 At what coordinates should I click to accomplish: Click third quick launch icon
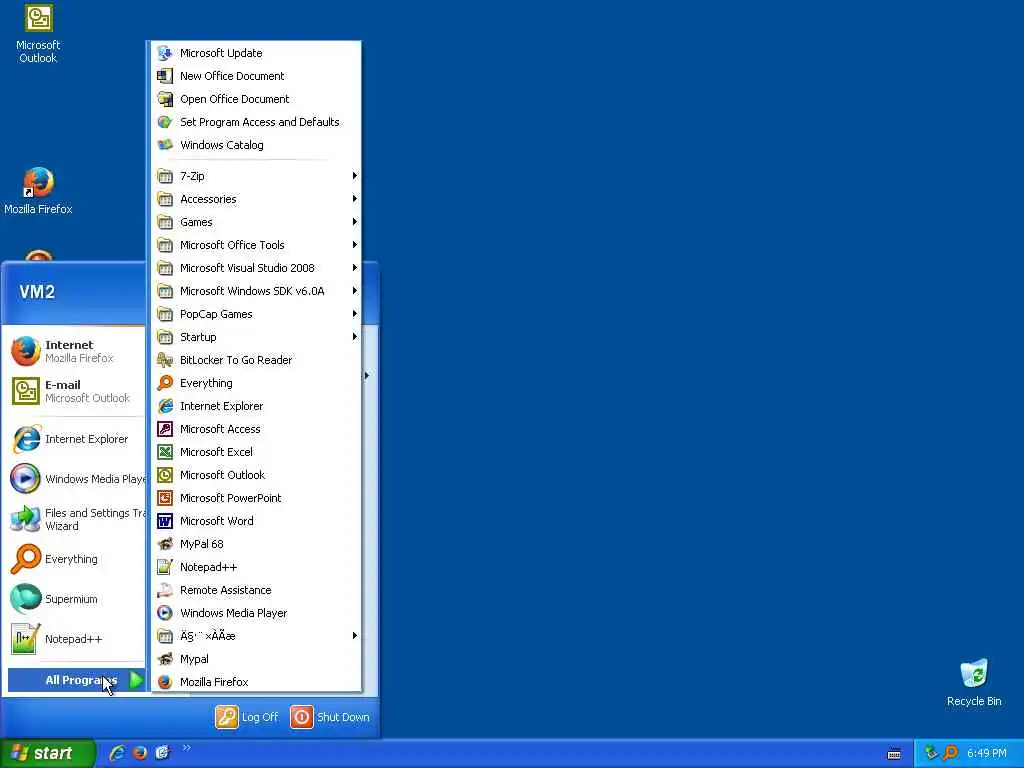tap(162, 753)
